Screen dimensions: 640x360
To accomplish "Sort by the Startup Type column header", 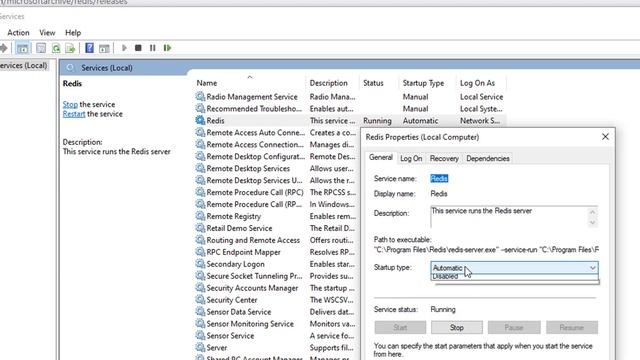I will 427,83.
